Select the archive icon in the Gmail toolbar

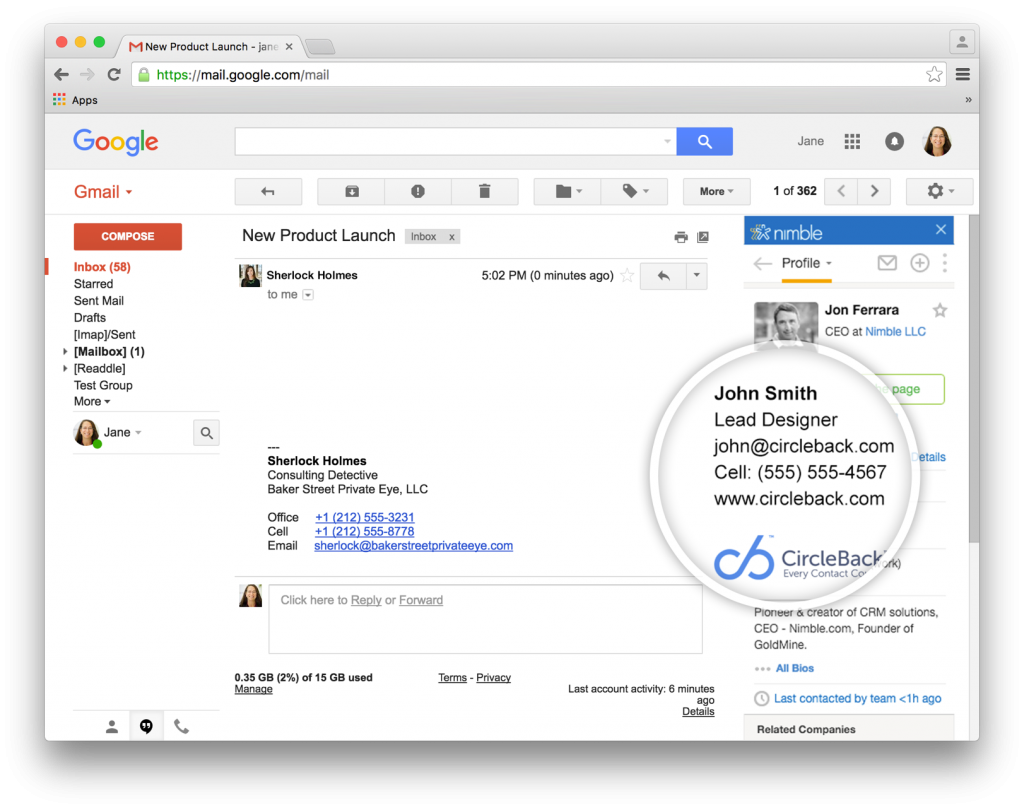coord(350,191)
